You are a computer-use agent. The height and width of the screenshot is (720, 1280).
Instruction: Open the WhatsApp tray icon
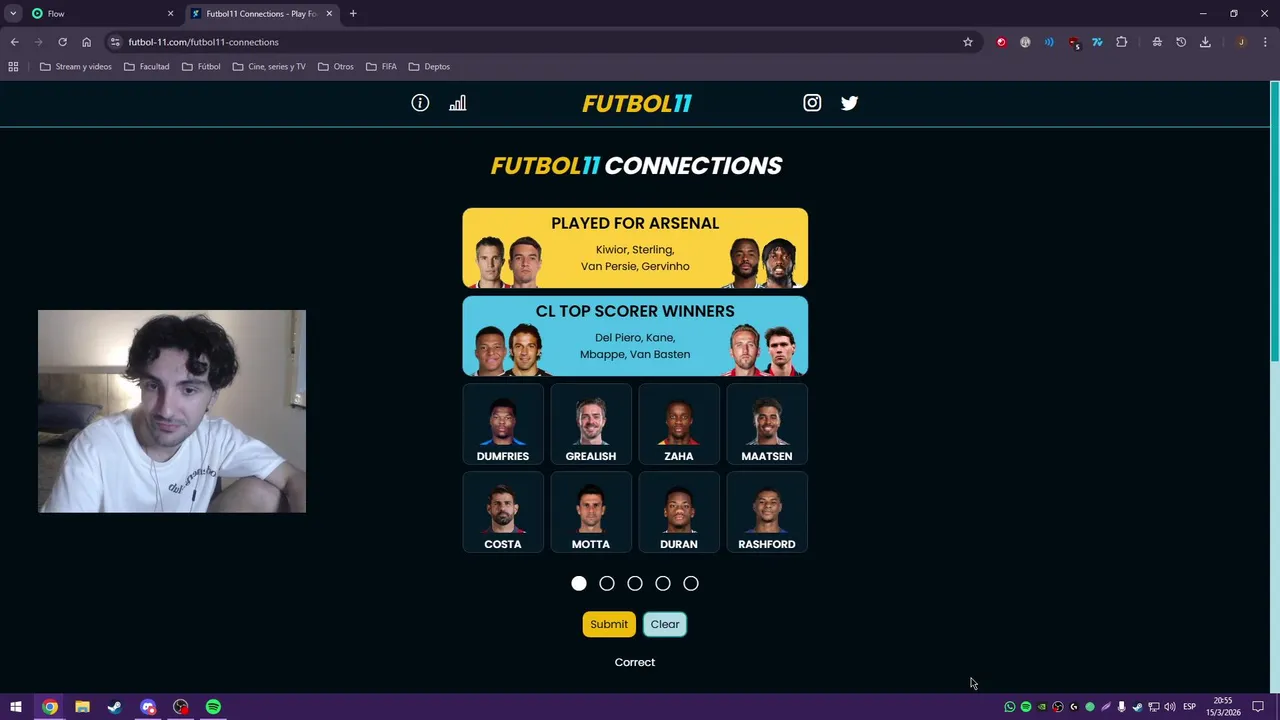coord(1009,707)
